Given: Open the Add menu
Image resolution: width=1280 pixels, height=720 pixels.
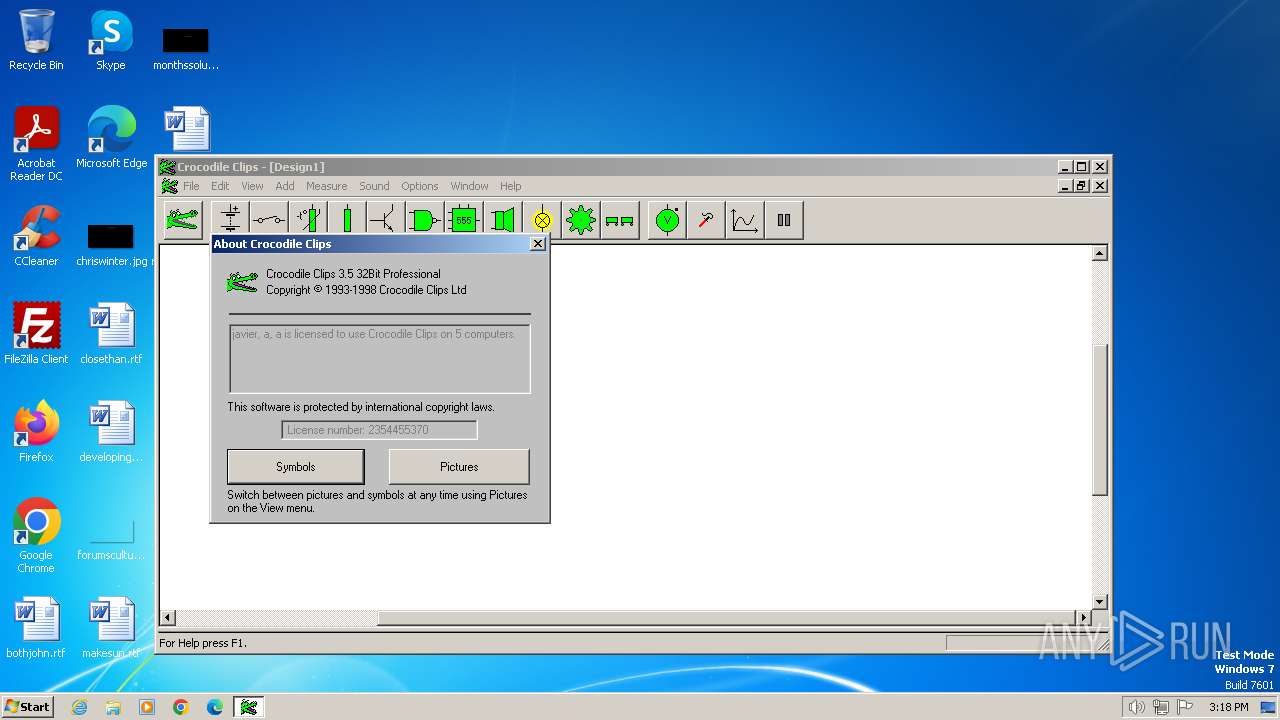Looking at the screenshot, I should [x=285, y=186].
